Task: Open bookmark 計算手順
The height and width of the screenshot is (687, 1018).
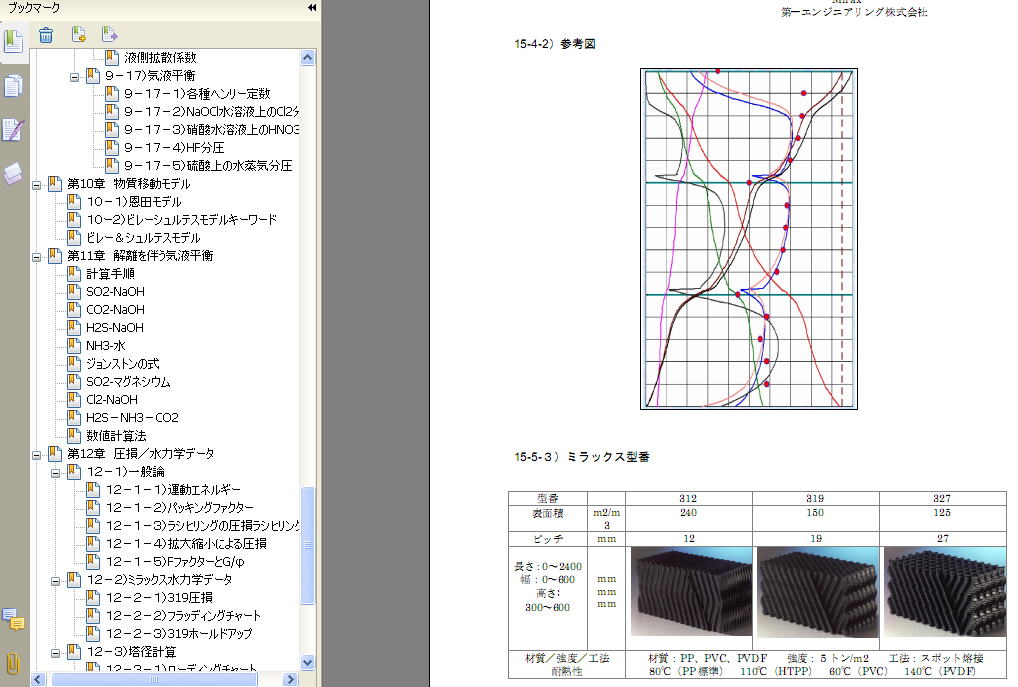Action: [x=110, y=273]
